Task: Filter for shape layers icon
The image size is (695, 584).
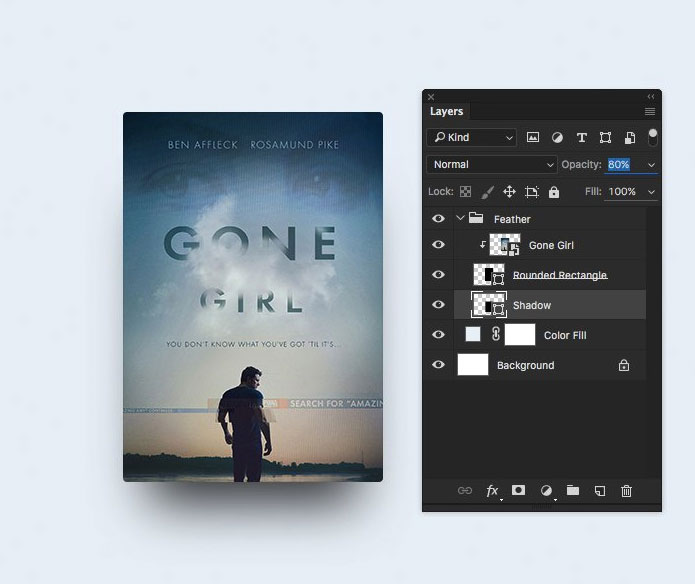Action: click(x=605, y=138)
